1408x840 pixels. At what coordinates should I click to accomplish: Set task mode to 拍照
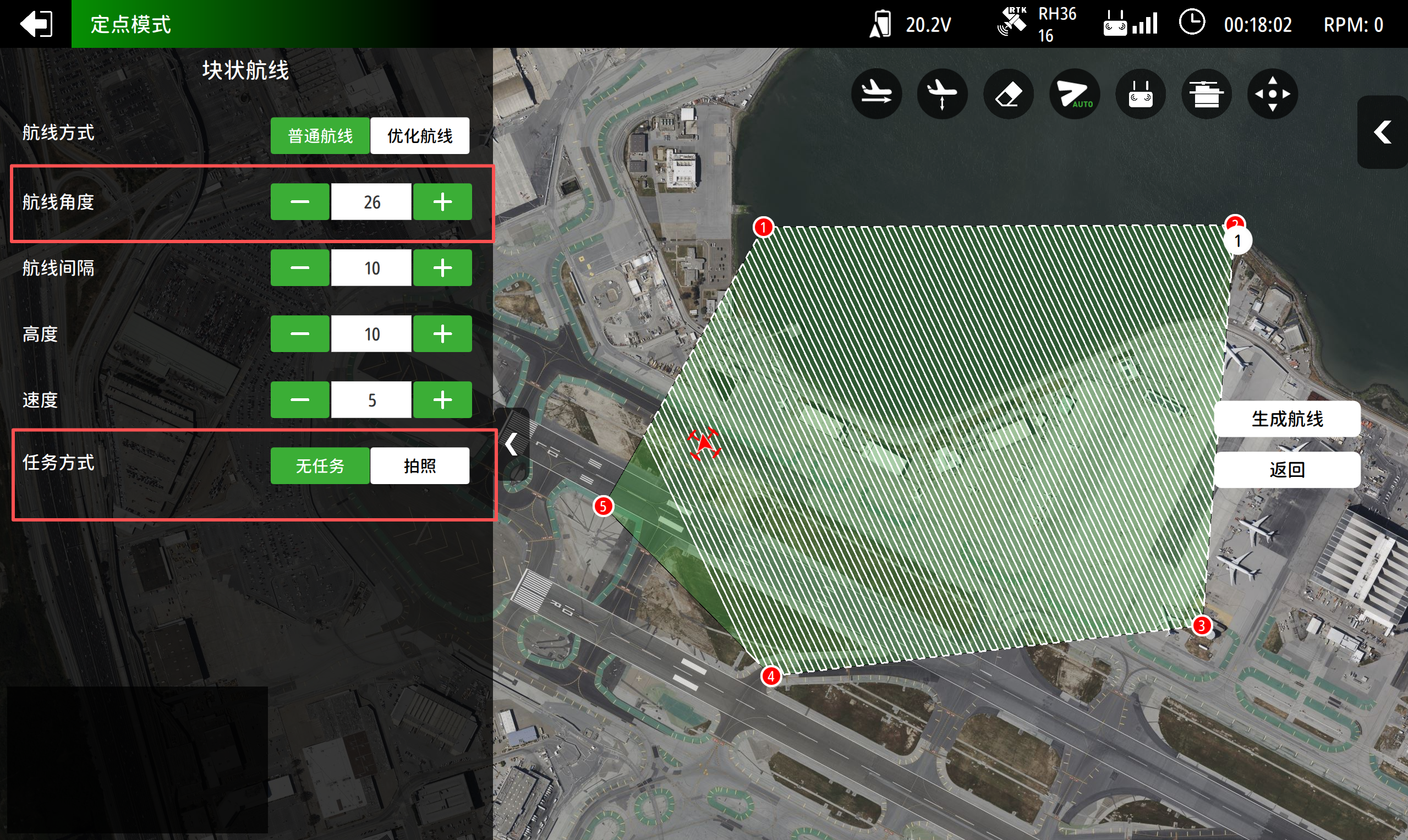419,466
